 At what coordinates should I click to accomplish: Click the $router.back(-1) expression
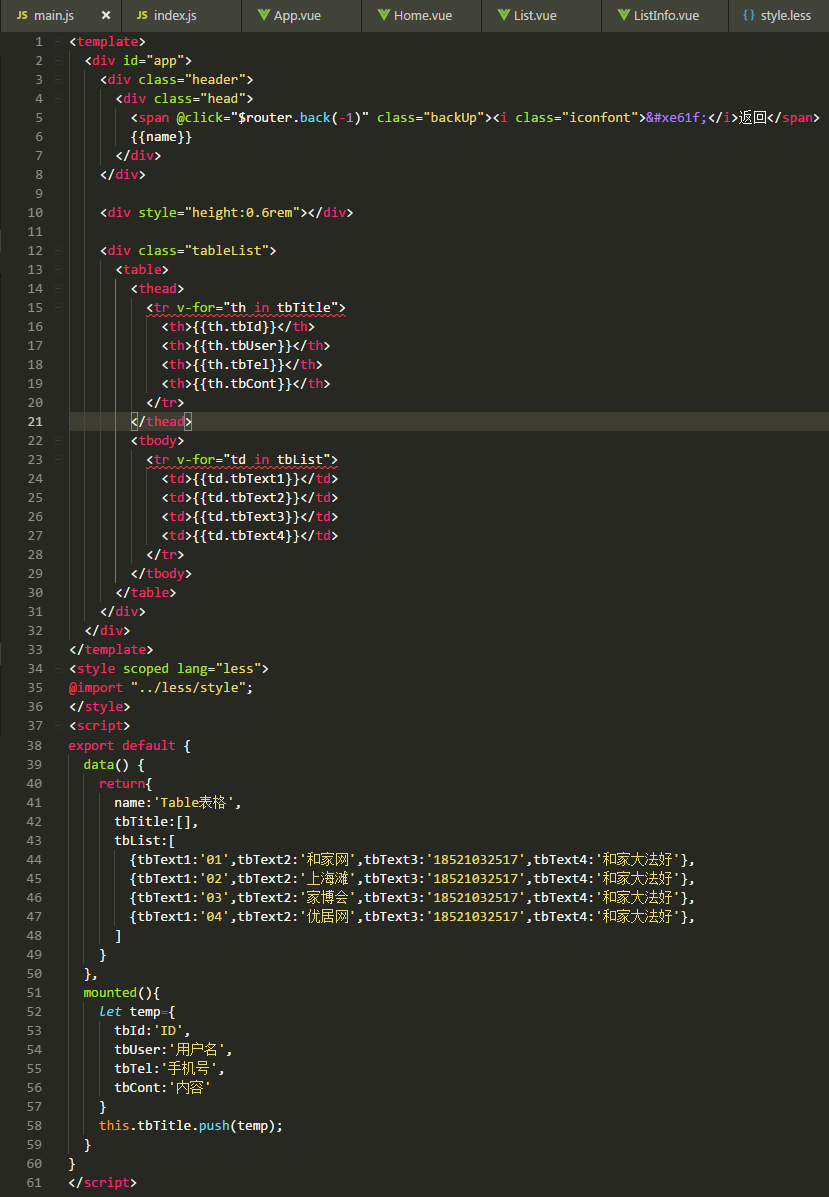tap(299, 118)
